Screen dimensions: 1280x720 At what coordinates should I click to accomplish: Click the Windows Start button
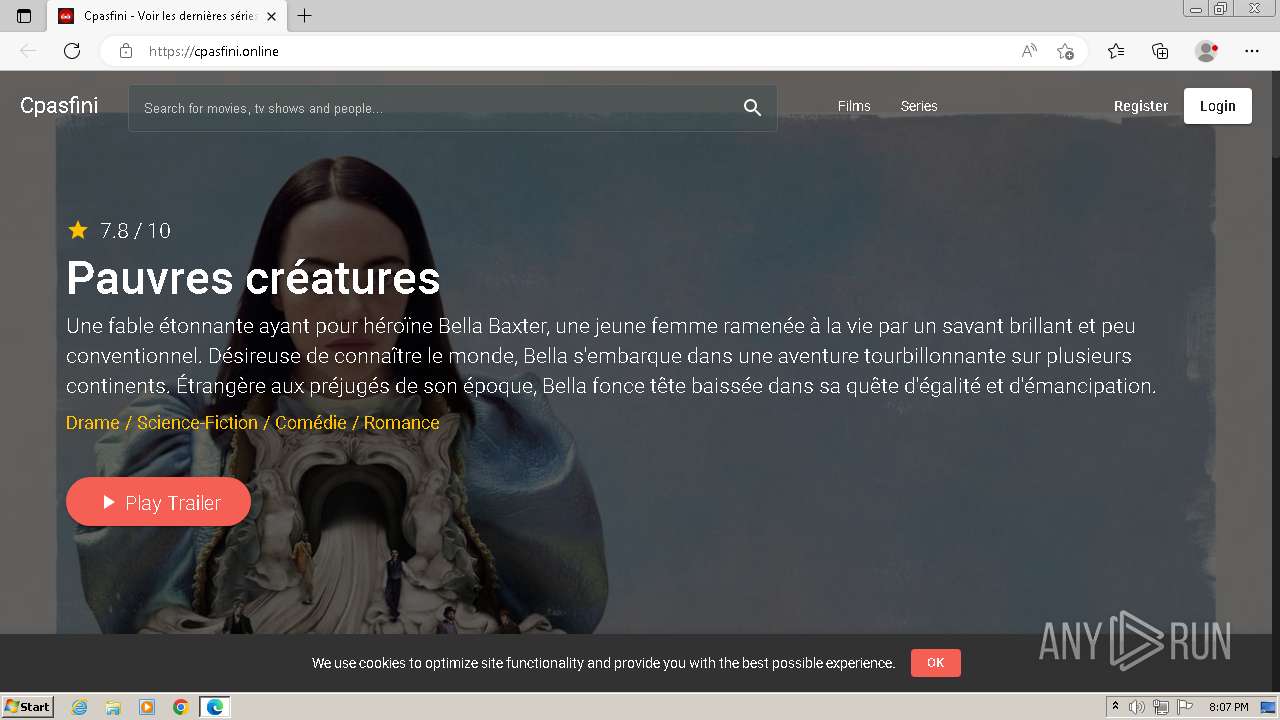(28, 707)
